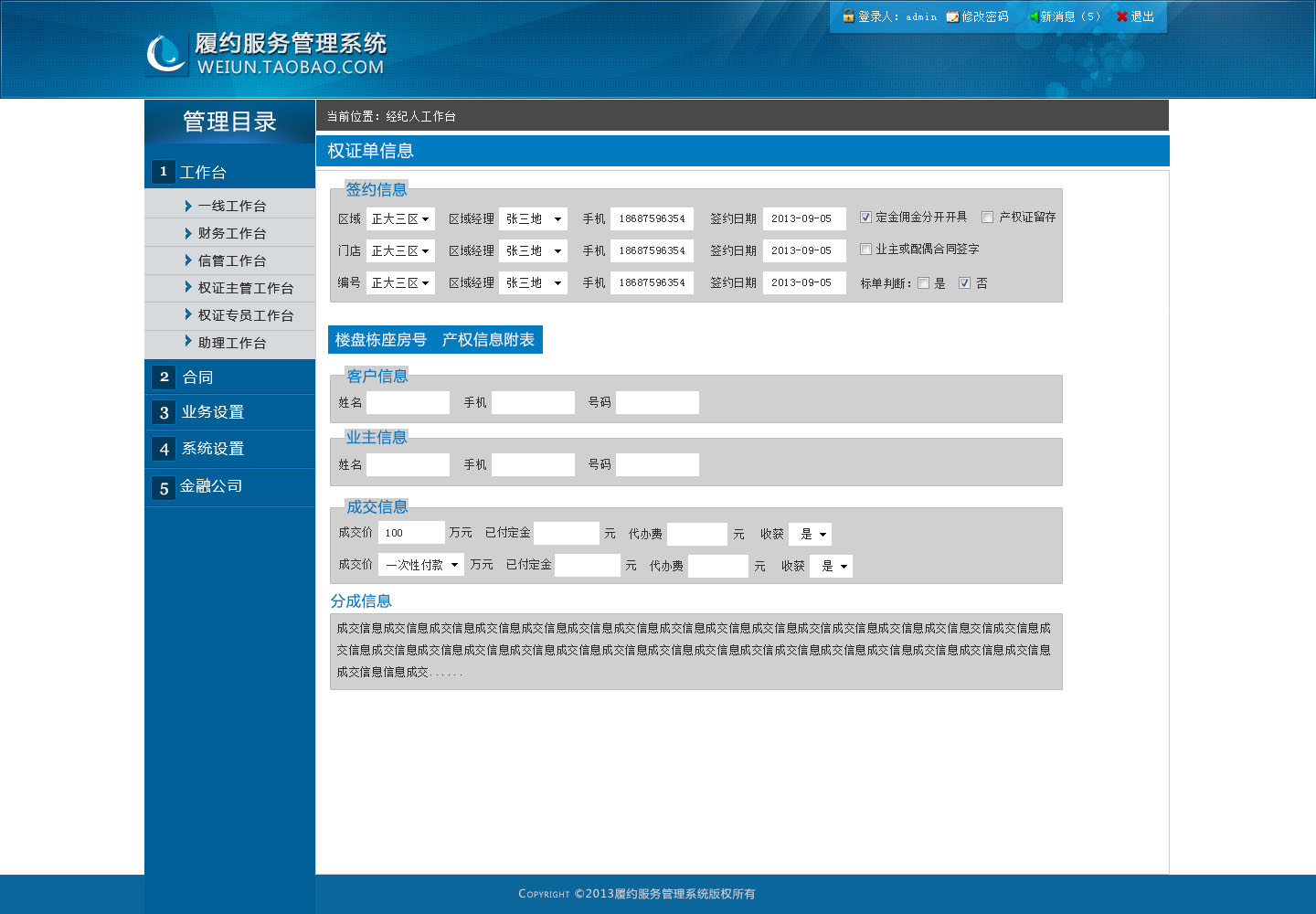Click second row 代办费 input field
Viewport: 1316px width, 914px height.
[x=718, y=566]
